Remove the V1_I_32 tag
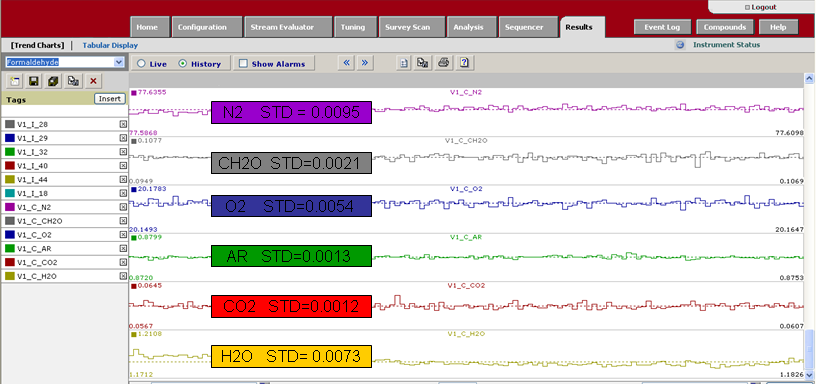The image size is (816, 384). [x=123, y=151]
